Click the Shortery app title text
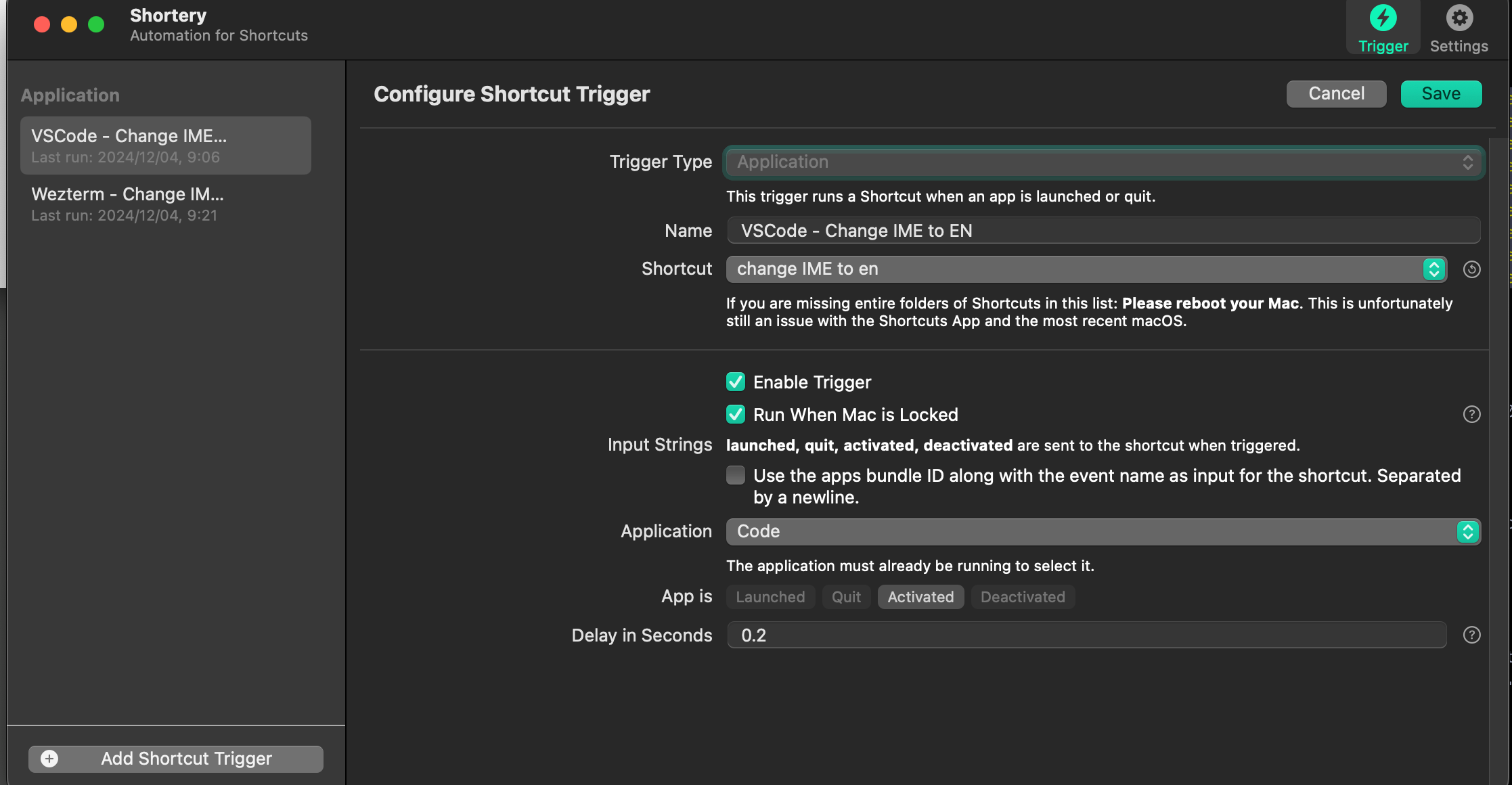This screenshot has height=785, width=1512. [169, 16]
